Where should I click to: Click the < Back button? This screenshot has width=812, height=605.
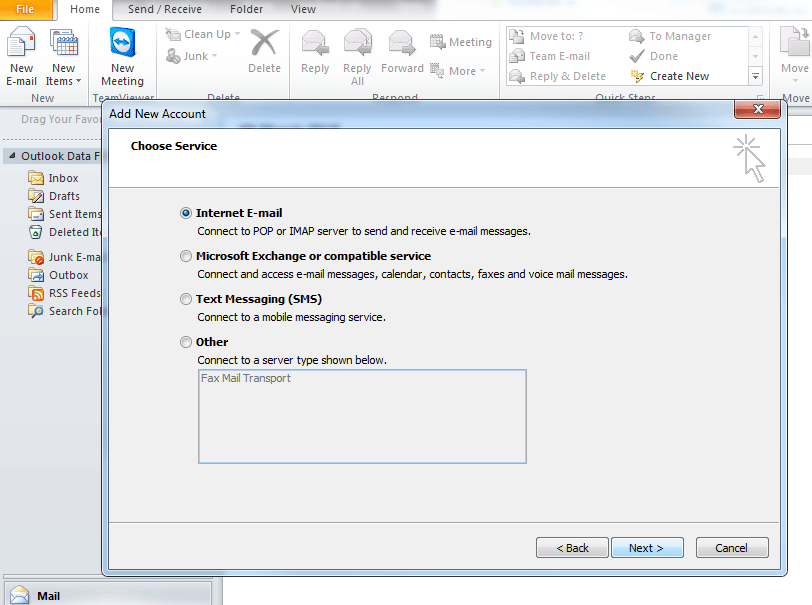(572, 548)
